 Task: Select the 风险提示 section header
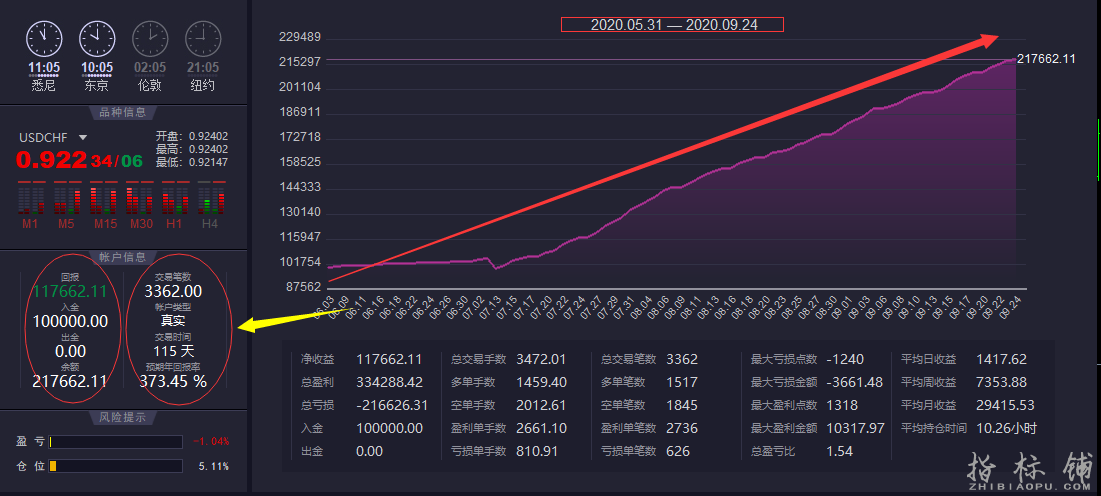coord(123,417)
